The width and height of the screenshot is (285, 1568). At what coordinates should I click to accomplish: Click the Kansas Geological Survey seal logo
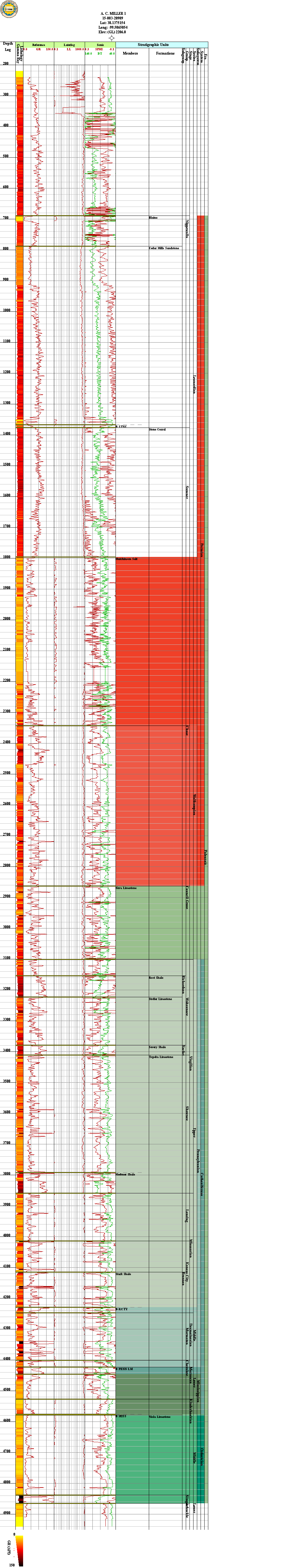[x=10, y=9]
